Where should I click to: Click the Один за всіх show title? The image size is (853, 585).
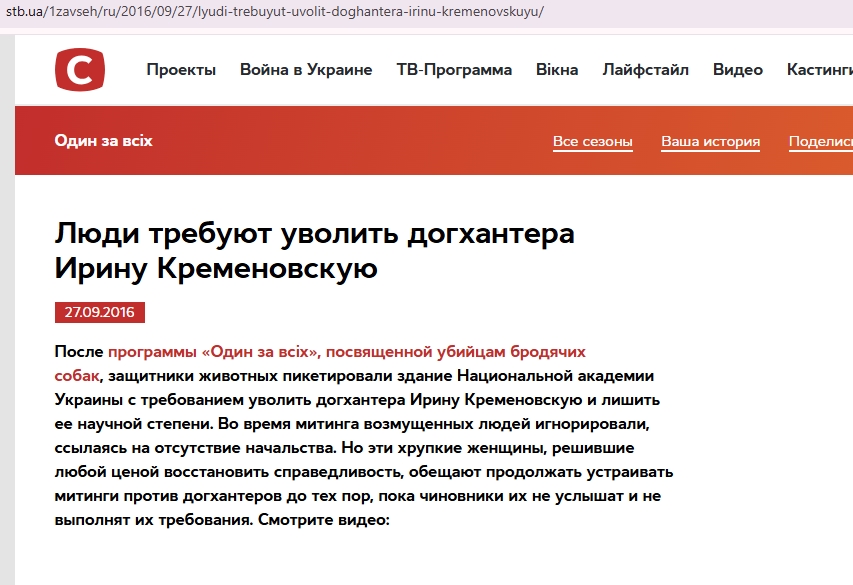pos(103,141)
